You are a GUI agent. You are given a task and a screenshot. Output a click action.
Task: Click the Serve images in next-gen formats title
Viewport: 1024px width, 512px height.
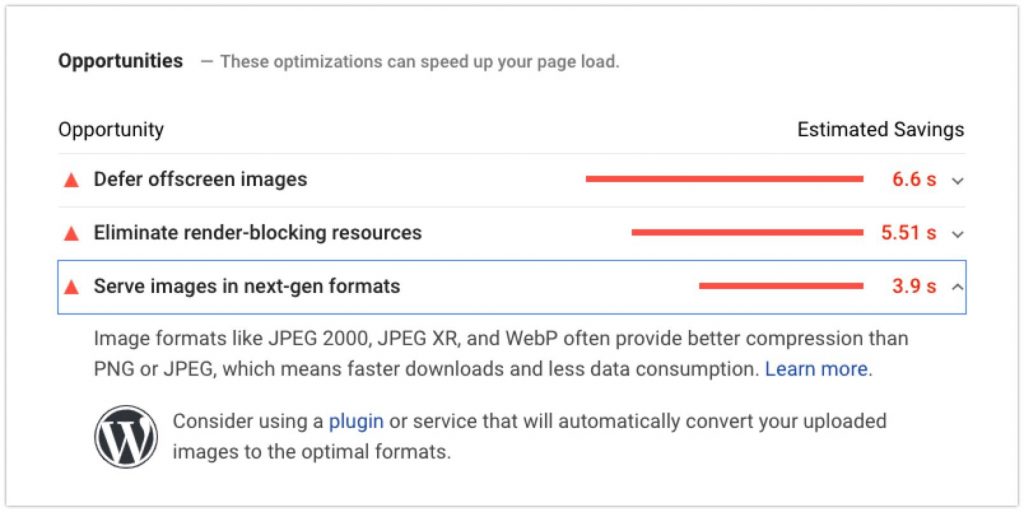click(x=247, y=286)
